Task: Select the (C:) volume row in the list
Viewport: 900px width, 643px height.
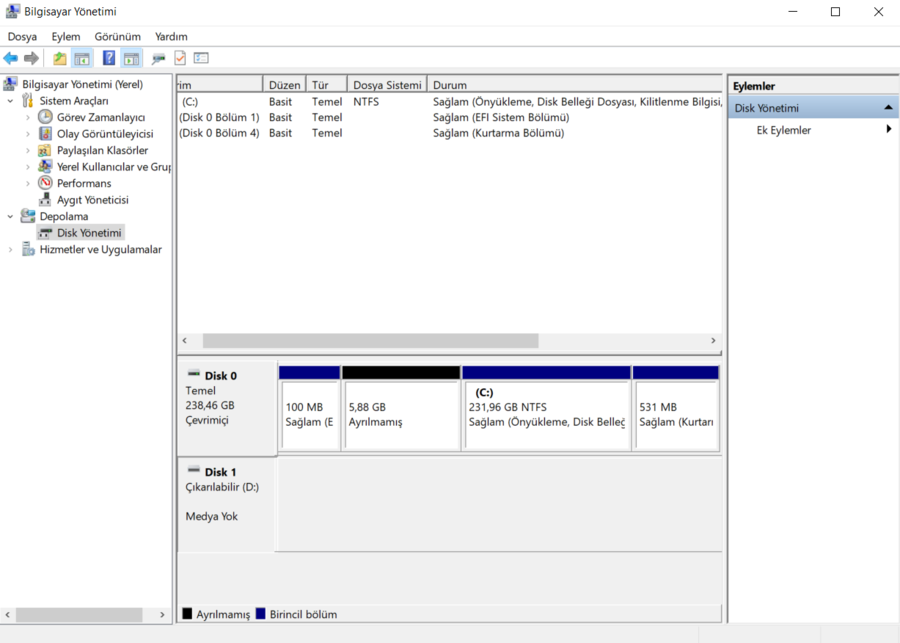Action: 449,102
